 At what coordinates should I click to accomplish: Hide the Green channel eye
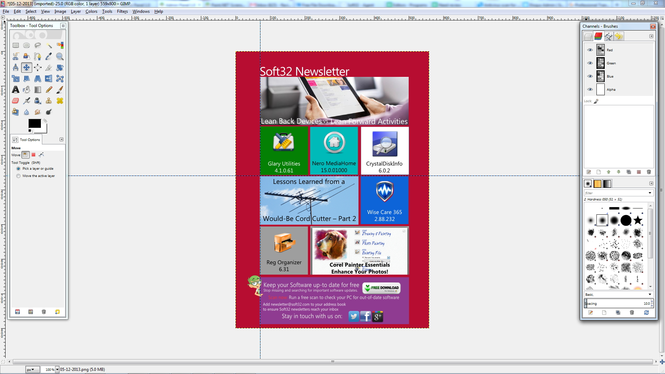pyautogui.click(x=590, y=63)
